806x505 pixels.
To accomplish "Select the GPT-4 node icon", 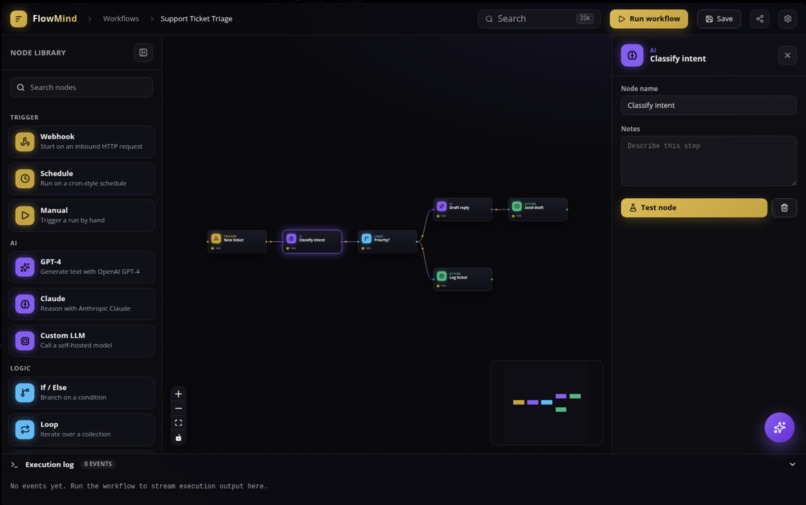I will click(25, 267).
